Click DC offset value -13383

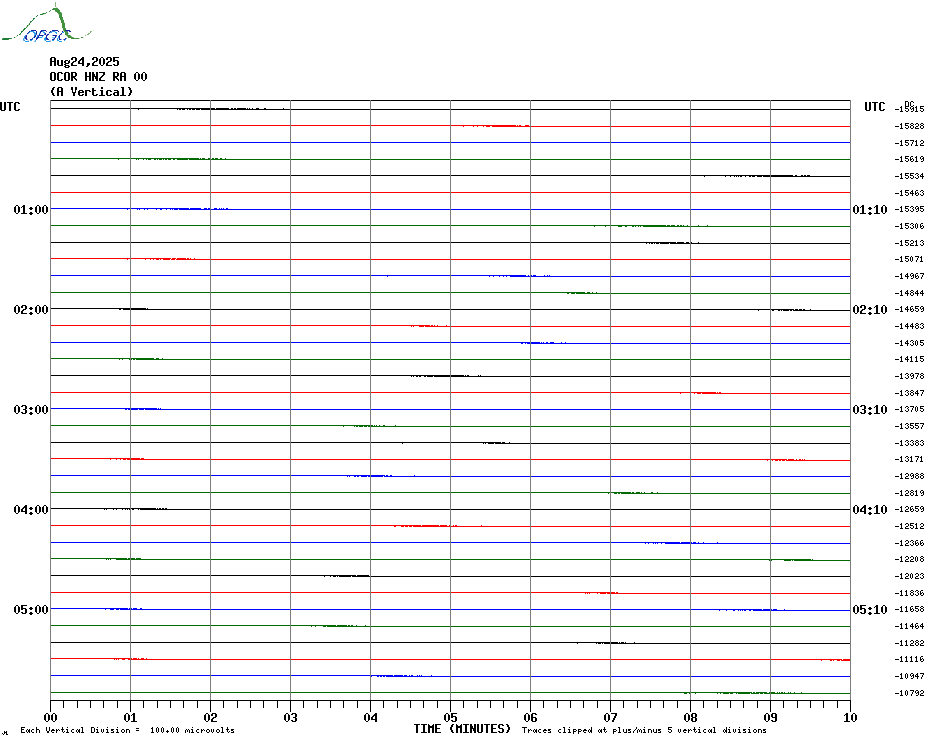(x=909, y=443)
